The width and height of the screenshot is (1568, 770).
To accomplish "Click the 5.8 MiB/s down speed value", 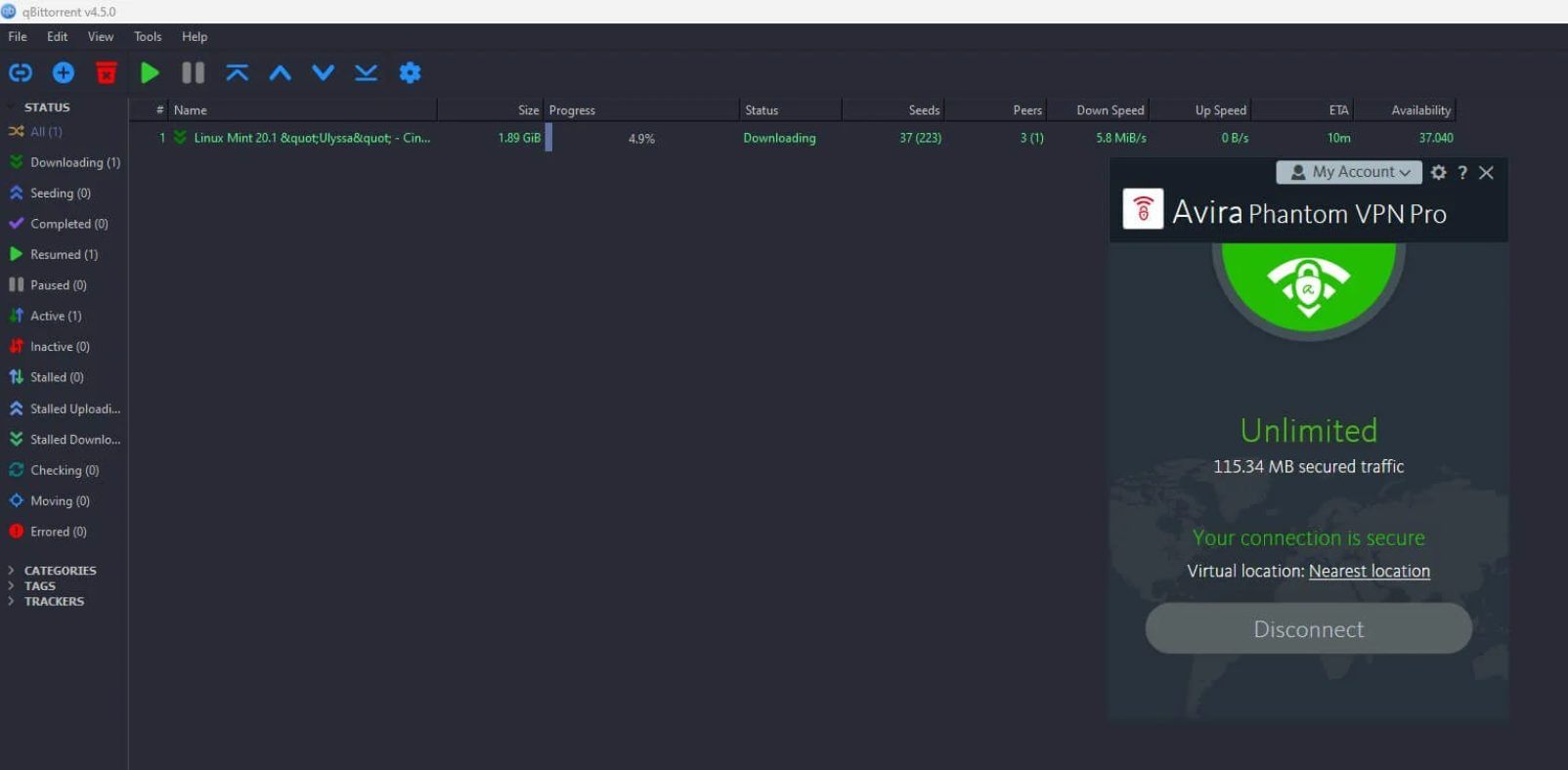I will pos(1121,138).
